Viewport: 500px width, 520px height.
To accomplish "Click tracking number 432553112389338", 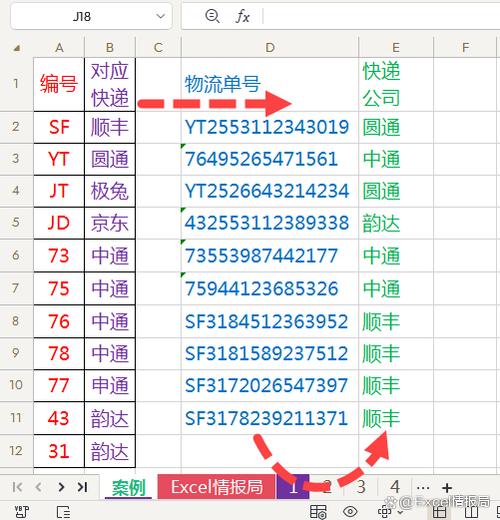I will click(x=270, y=223).
